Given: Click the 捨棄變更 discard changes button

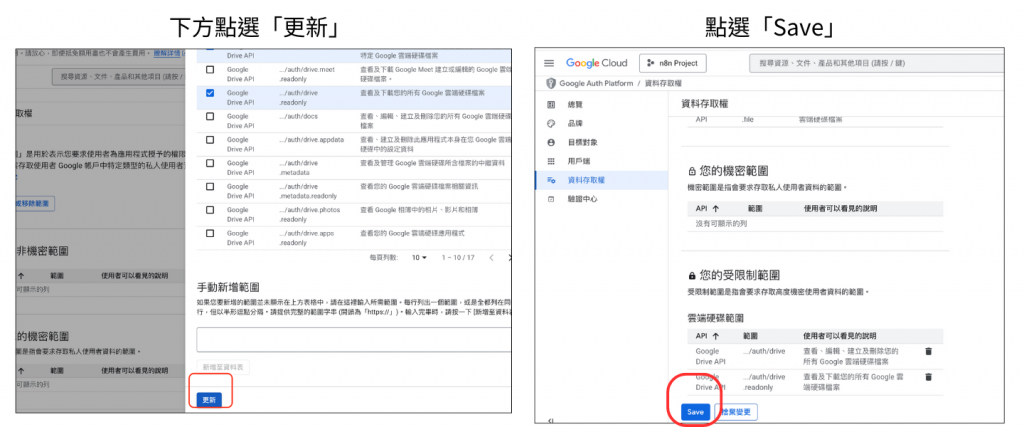Looking at the screenshot, I should click(737, 412).
